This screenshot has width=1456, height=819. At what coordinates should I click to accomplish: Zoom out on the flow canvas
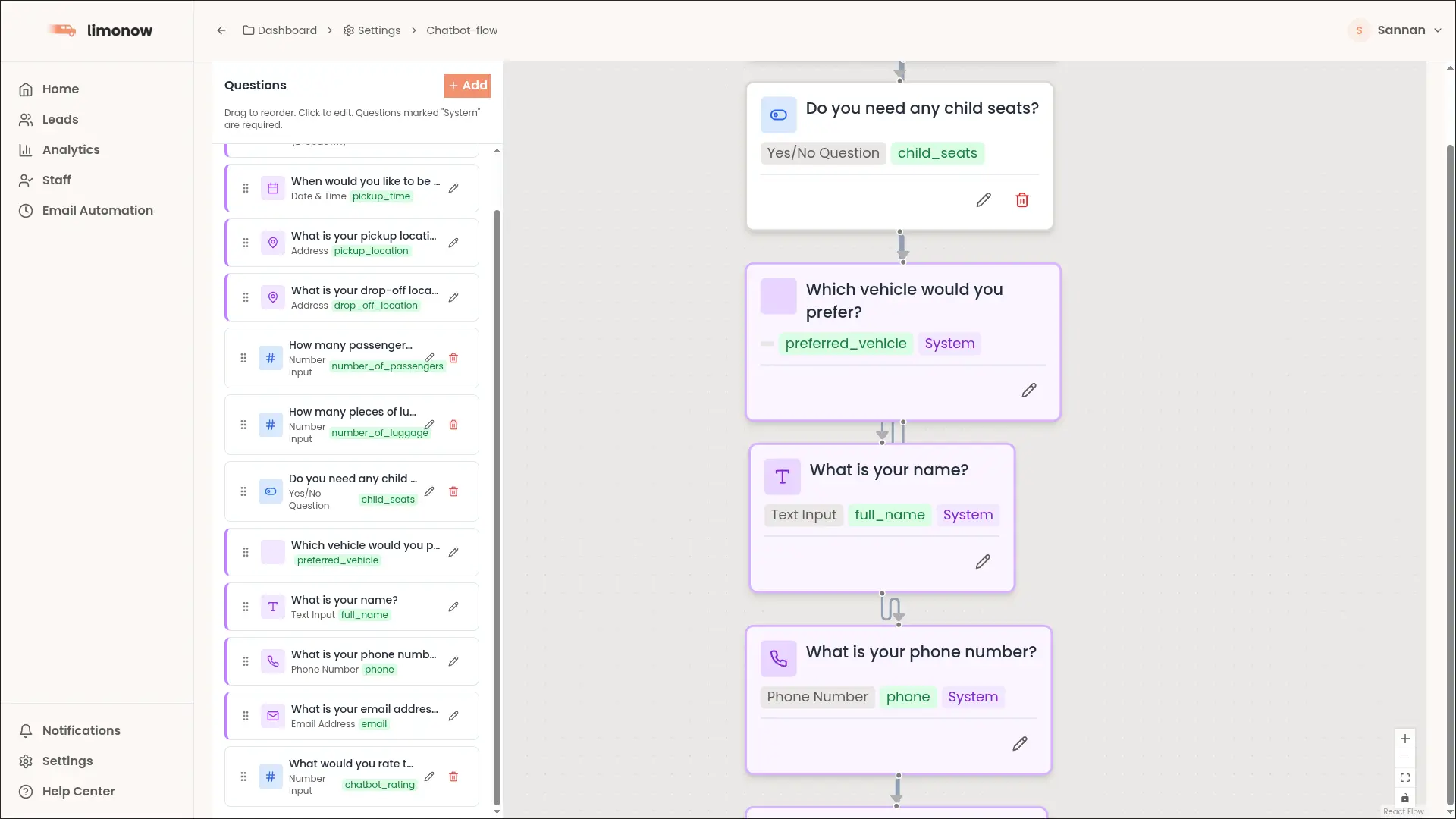coord(1404,758)
